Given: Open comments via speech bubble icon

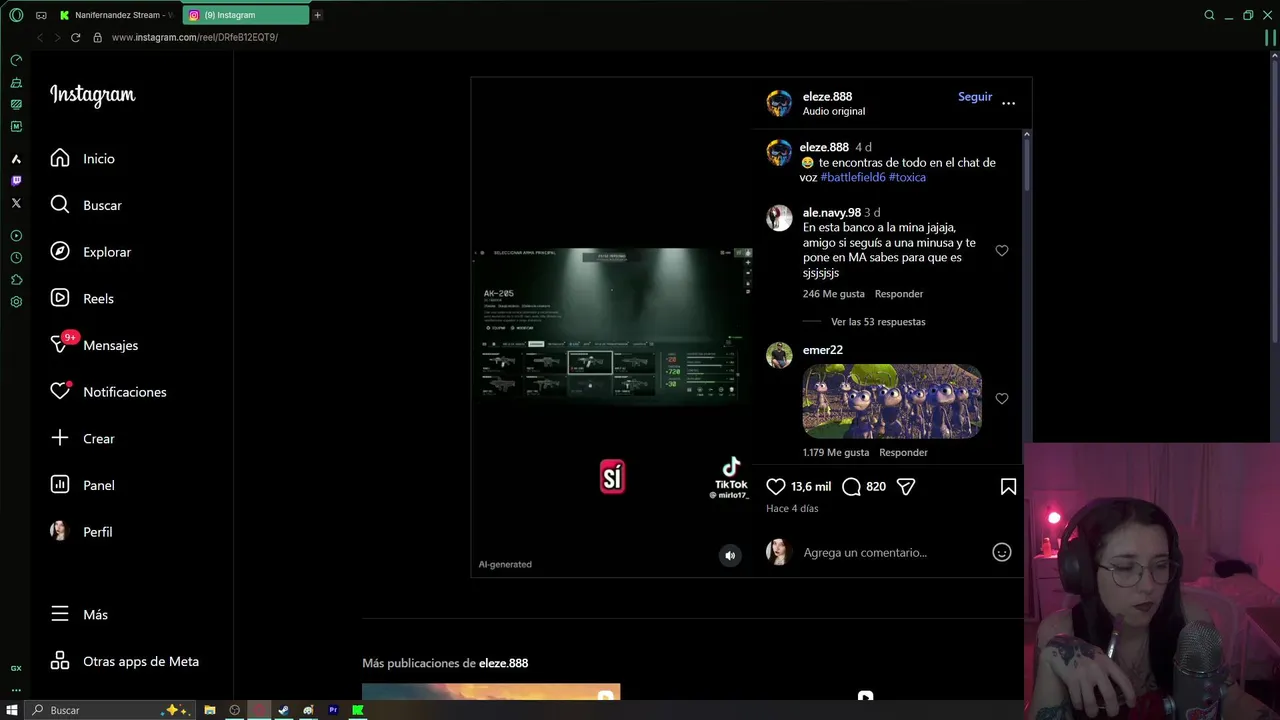Looking at the screenshot, I should point(851,486).
